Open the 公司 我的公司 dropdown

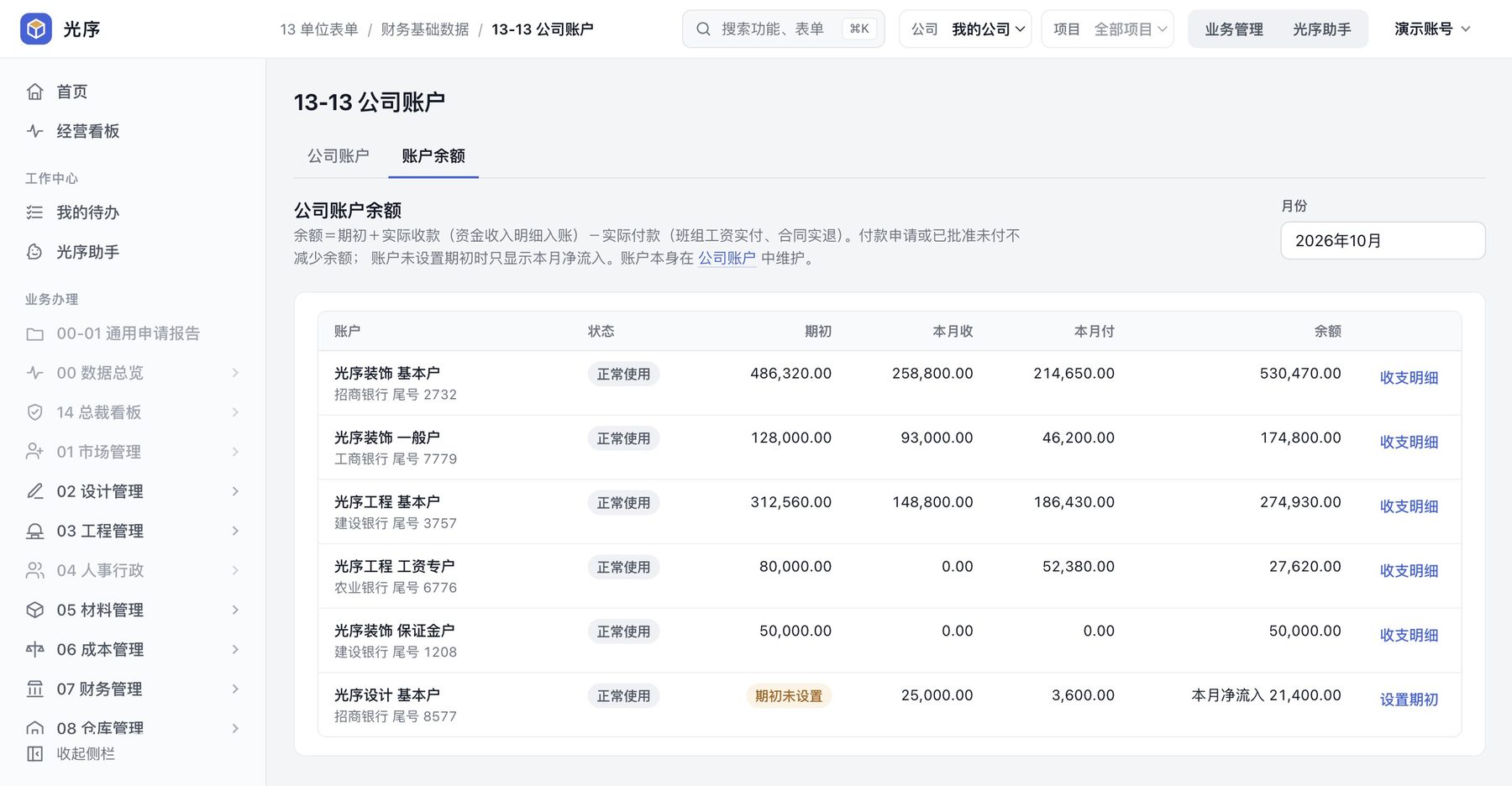tap(965, 29)
